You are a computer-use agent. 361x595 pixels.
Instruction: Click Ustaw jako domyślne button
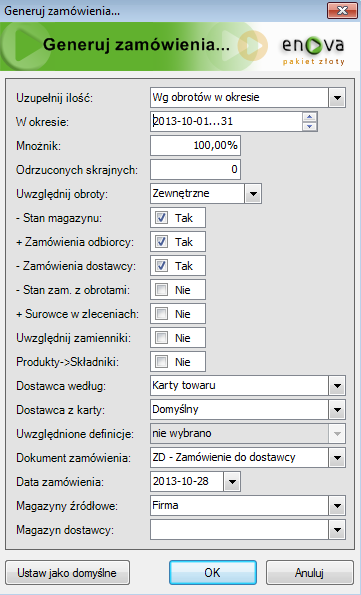pyautogui.click(x=67, y=573)
